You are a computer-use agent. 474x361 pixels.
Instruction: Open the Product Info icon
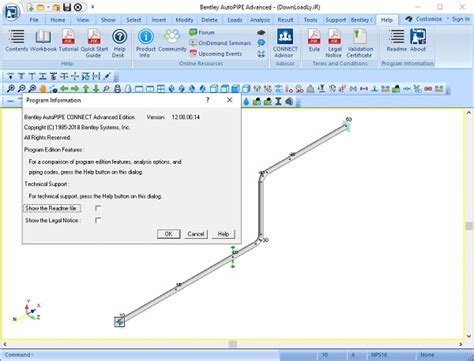coord(146,43)
